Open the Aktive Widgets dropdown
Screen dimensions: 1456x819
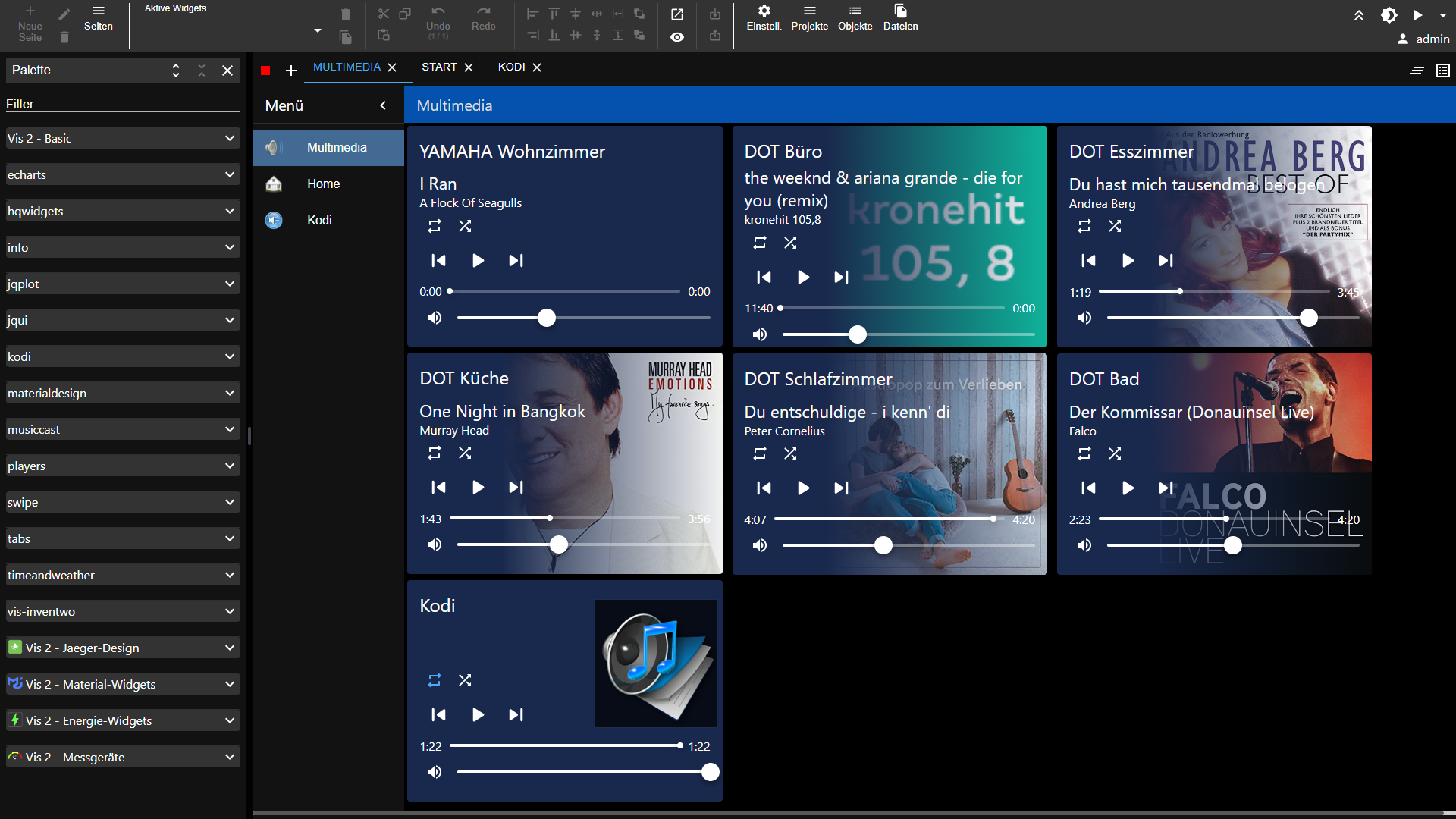(x=318, y=31)
